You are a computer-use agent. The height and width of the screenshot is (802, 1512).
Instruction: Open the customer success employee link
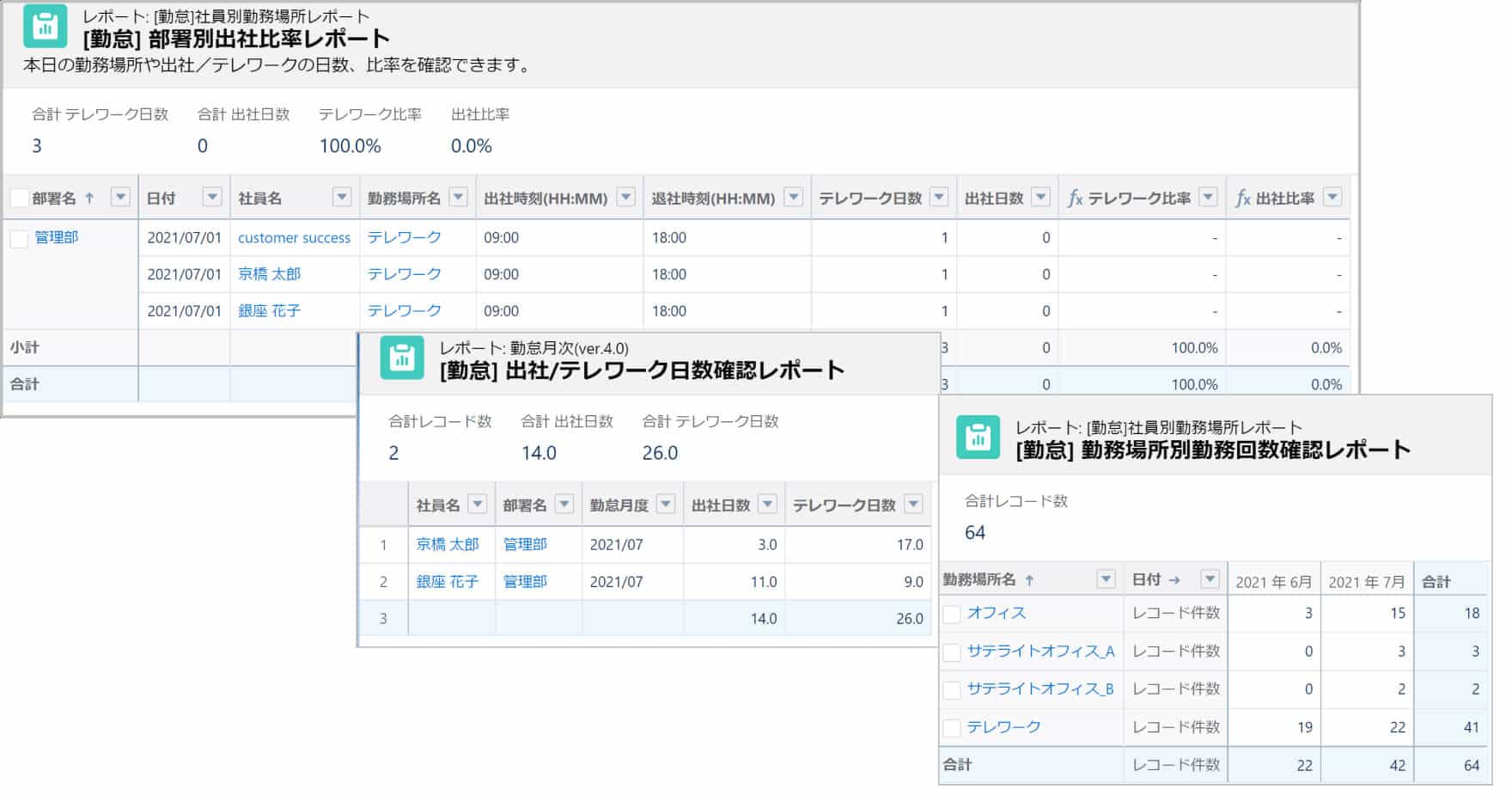pos(294,238)
